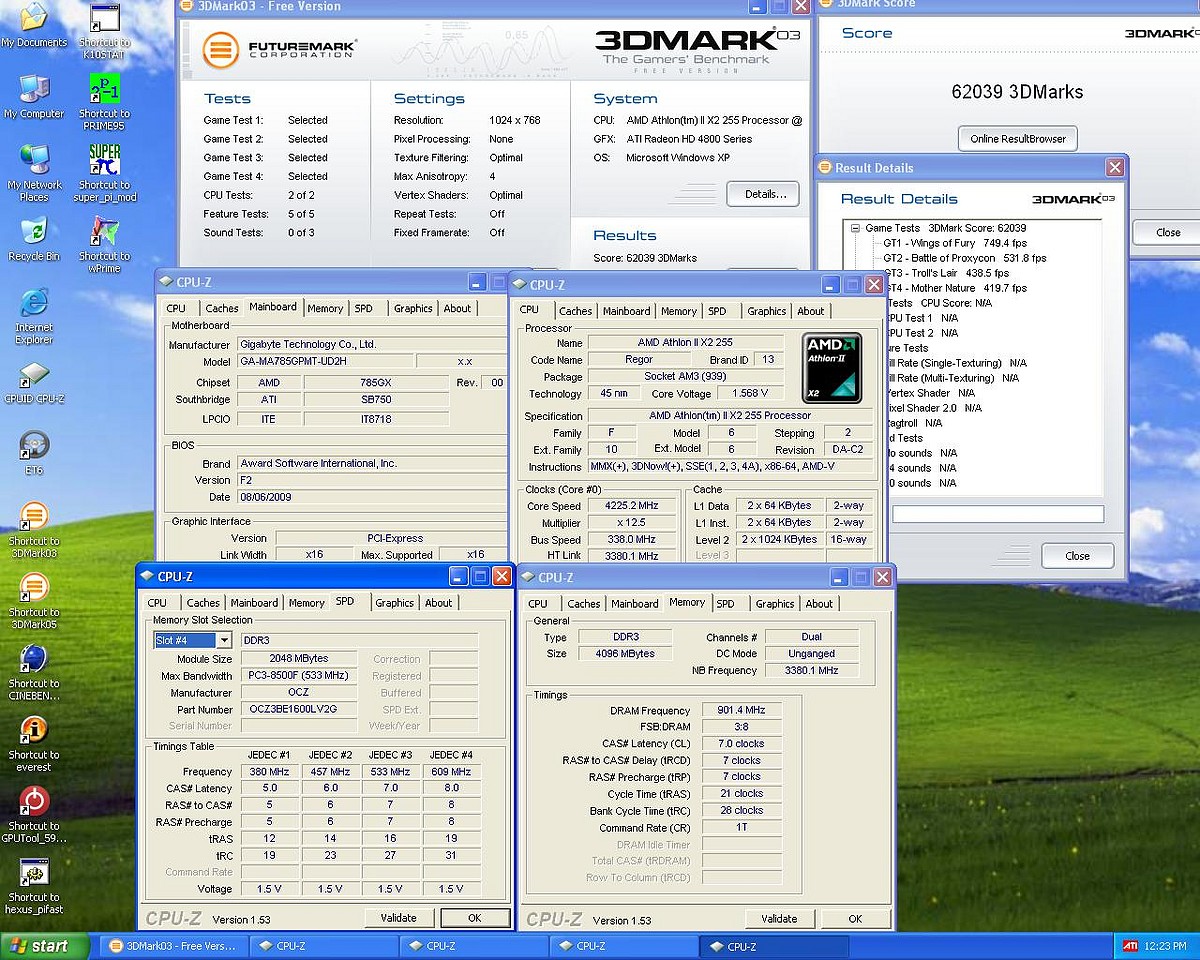Collapse the Game Tests tree node

(856, 228)
